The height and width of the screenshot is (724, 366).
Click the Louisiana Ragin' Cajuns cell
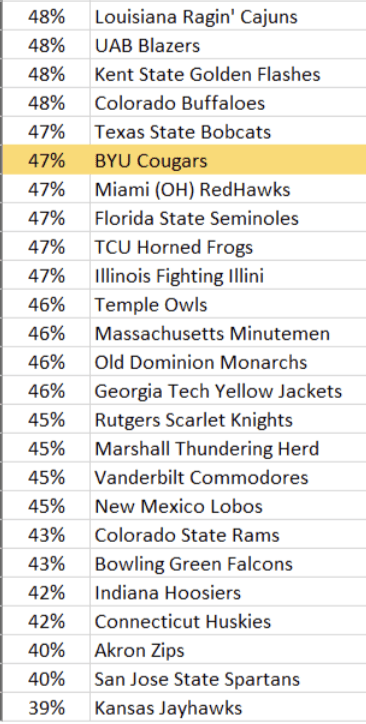coord(228,17)
